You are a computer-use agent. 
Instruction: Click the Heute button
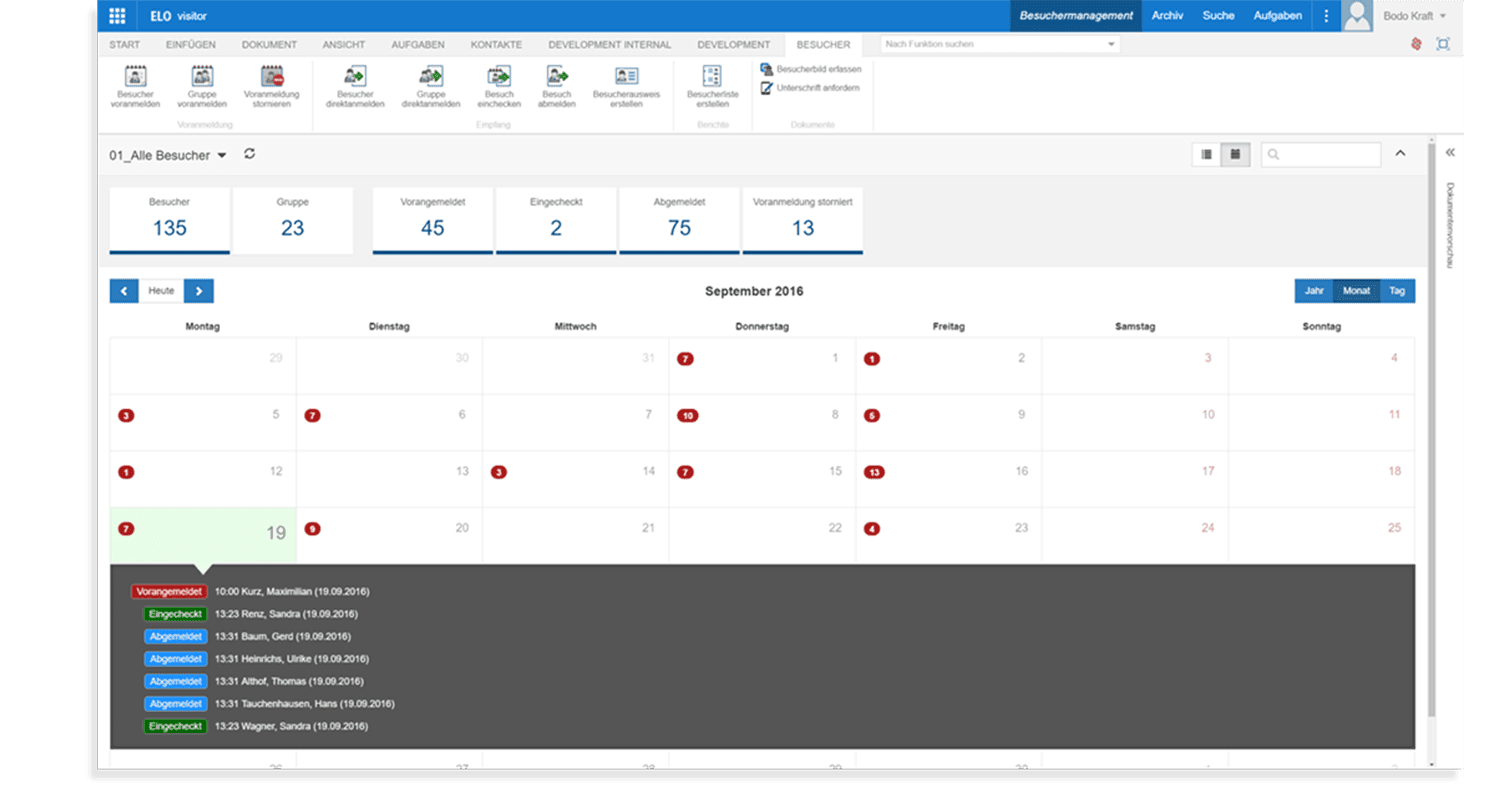point(161,291)
